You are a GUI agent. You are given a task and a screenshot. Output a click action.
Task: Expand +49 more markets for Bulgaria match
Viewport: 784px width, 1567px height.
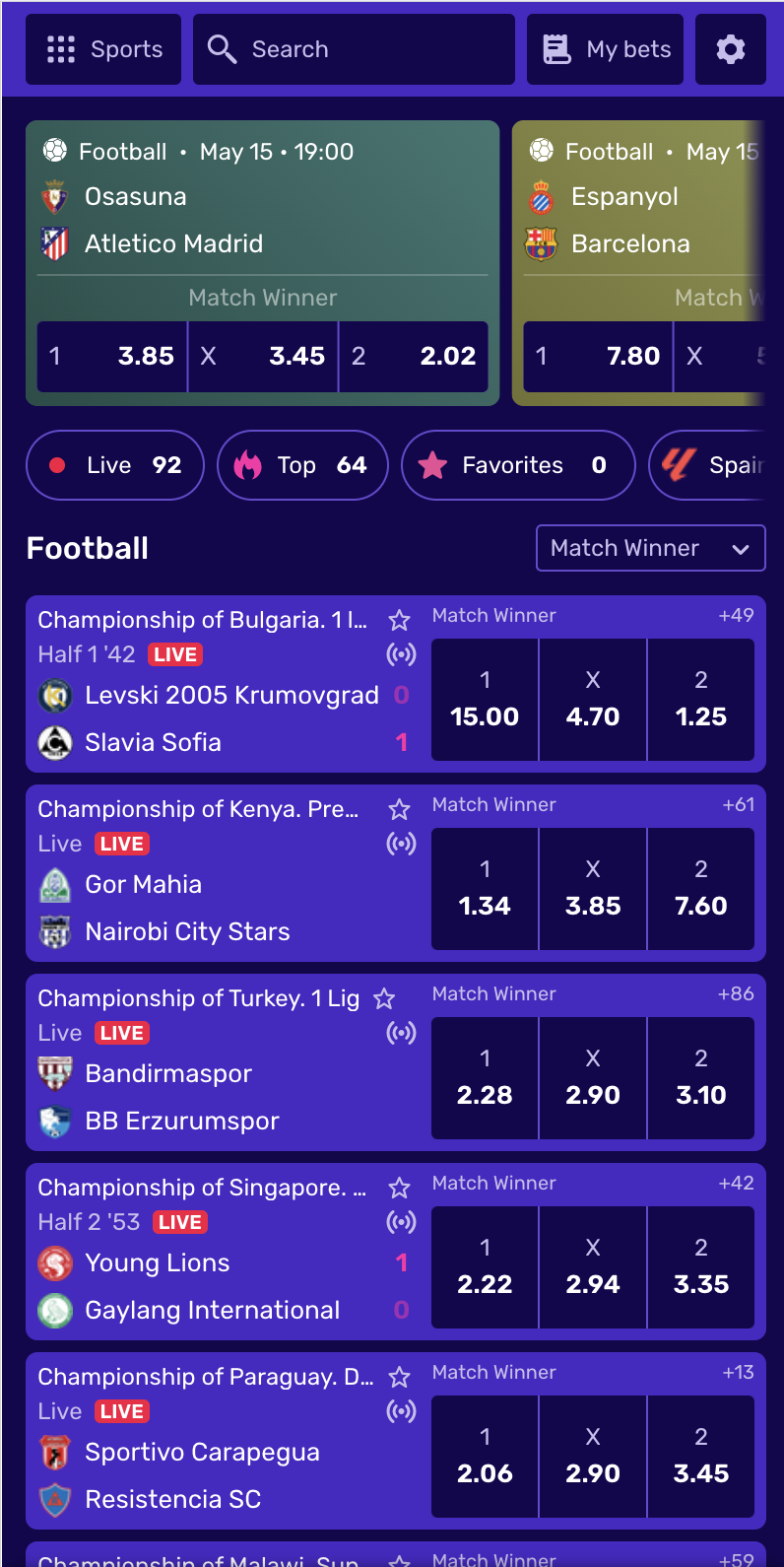coord(736,615)
